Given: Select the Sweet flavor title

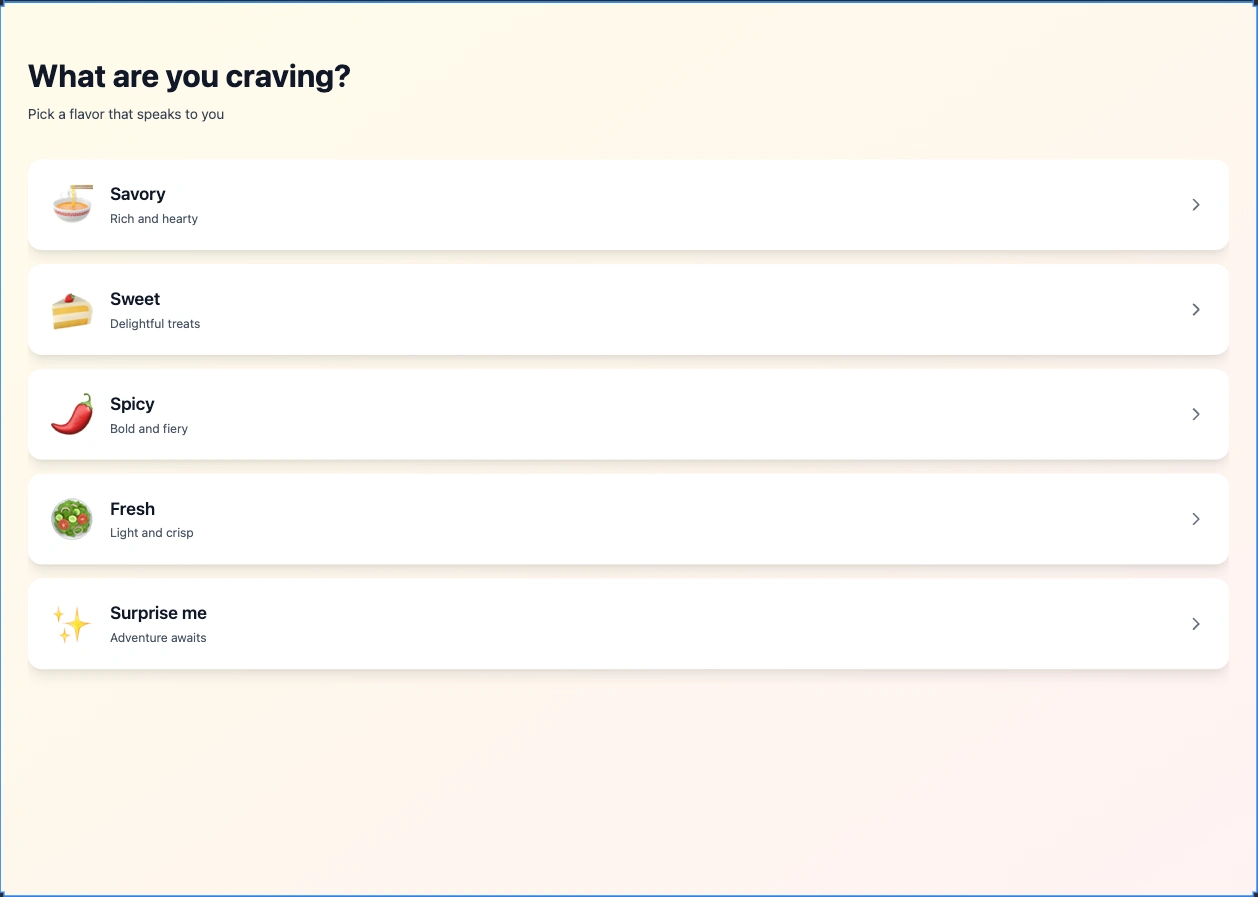Looking at the screenshot, I should (x=135, y=299).
